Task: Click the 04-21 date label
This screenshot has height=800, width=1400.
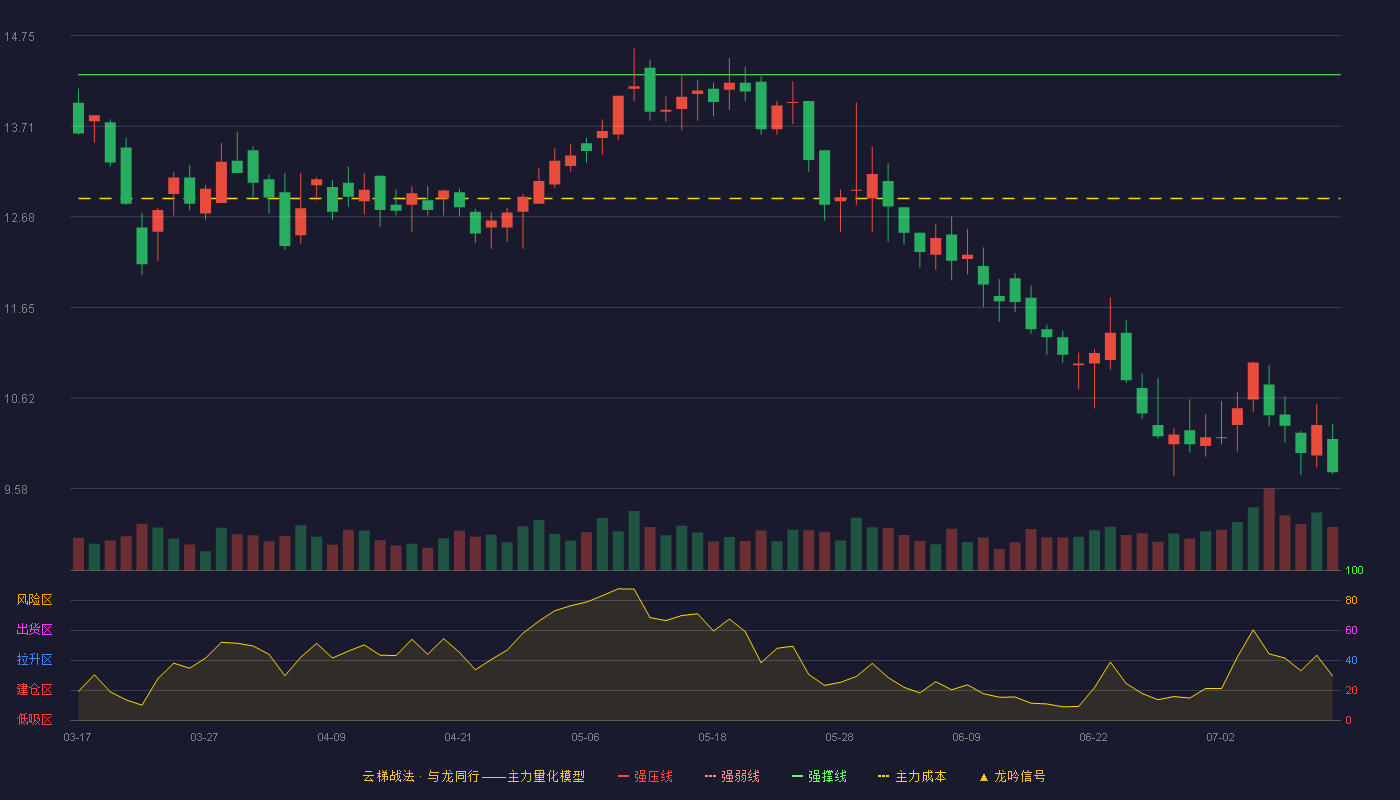Action: (458, 737)
